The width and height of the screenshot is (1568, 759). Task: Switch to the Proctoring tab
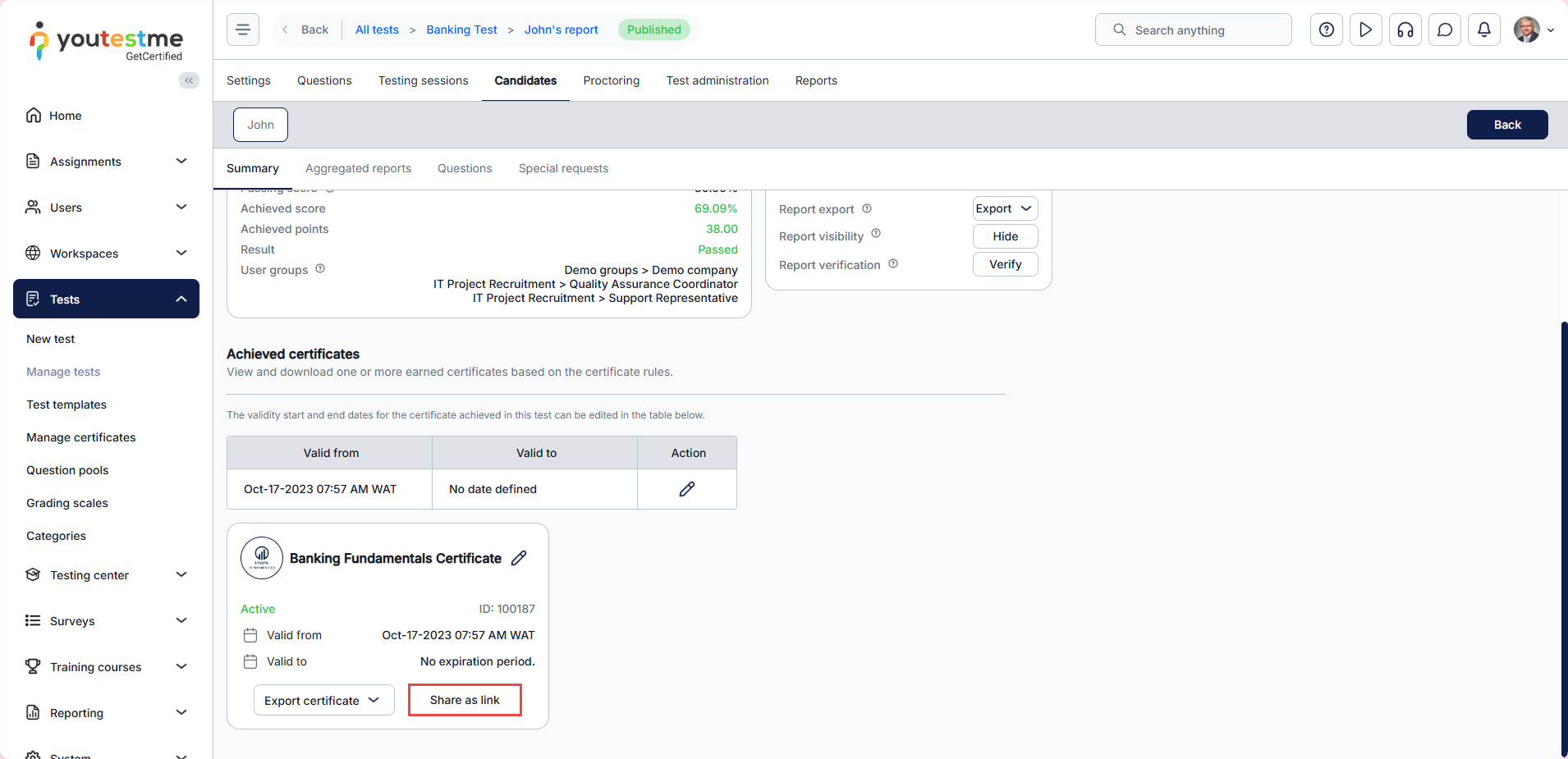tap(611, 80)
